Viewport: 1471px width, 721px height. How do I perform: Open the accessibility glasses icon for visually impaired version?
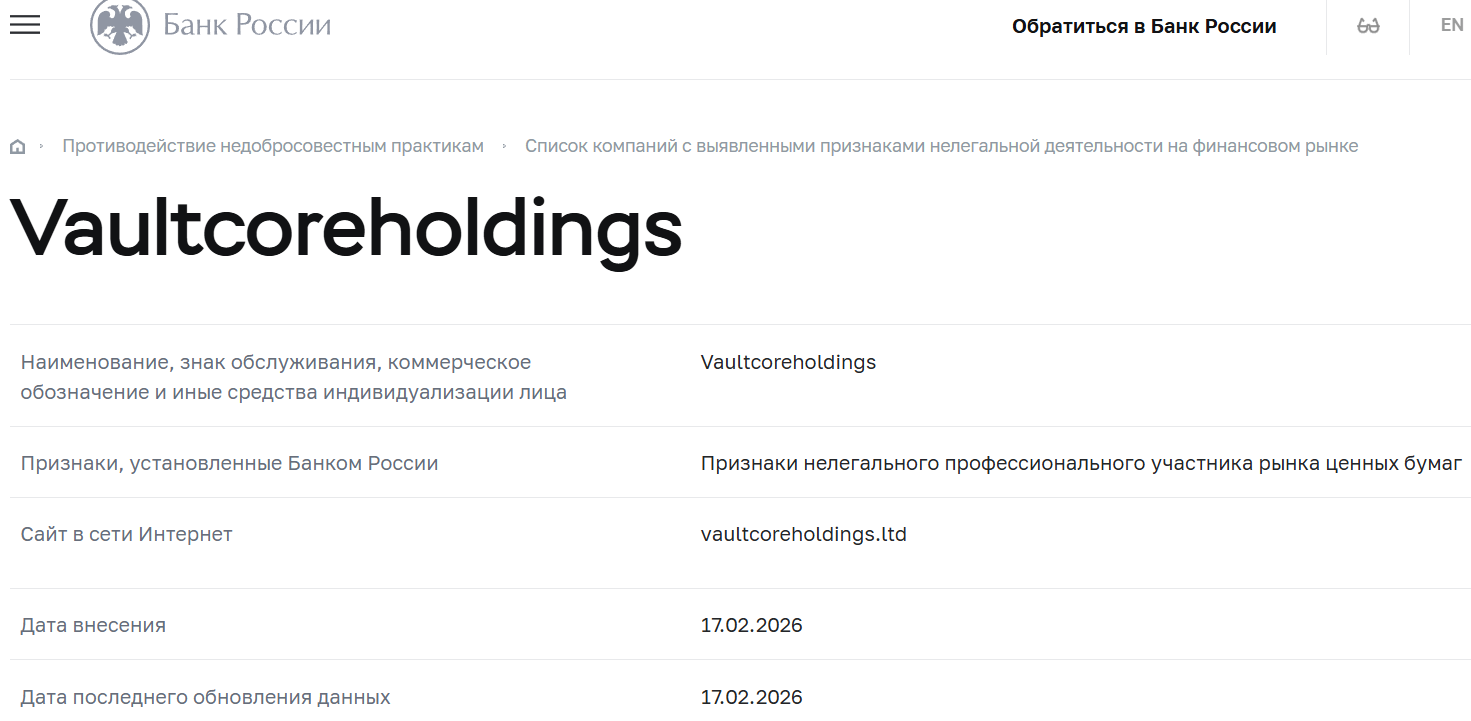[x=1367, y=25]
